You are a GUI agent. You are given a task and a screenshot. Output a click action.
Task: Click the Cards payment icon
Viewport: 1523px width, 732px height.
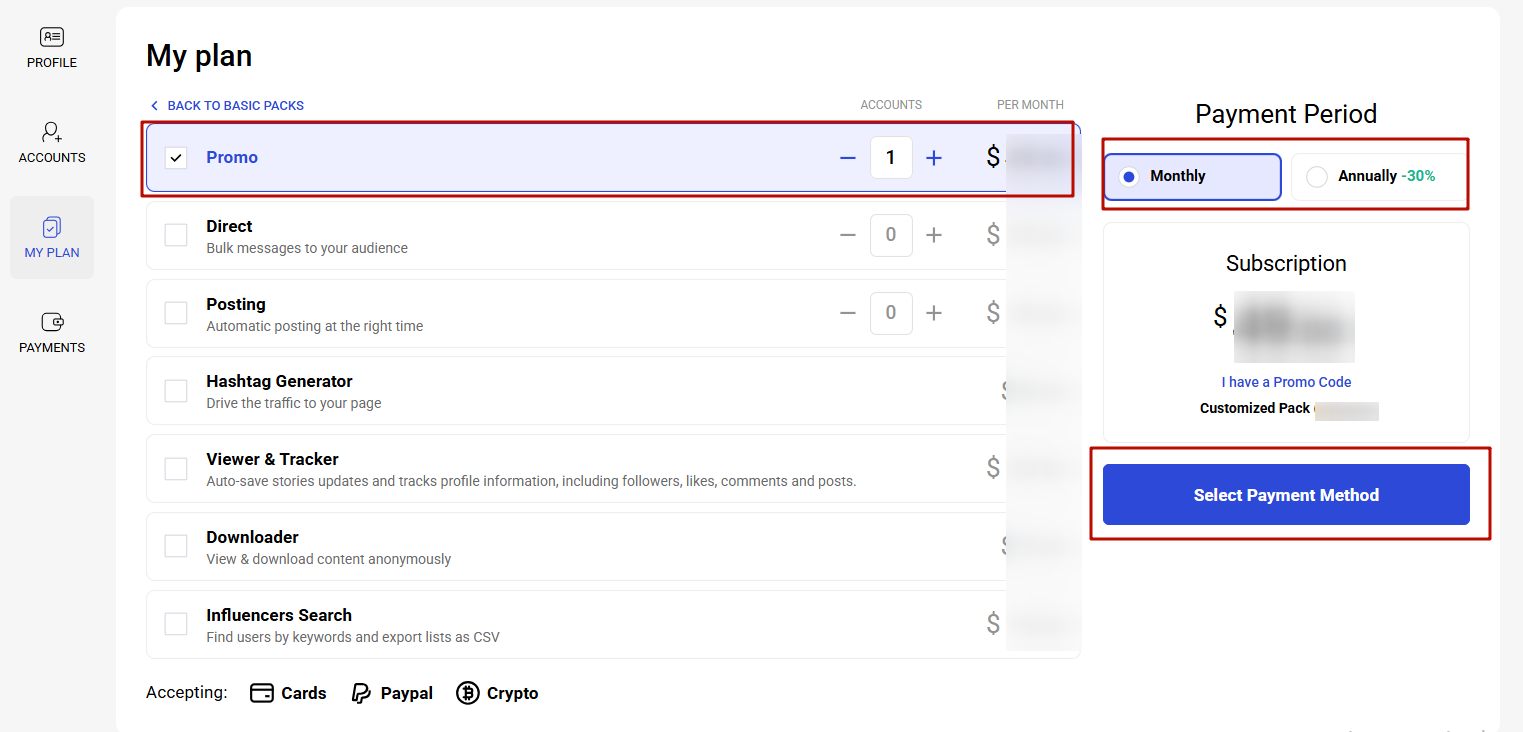click(262, 693)
